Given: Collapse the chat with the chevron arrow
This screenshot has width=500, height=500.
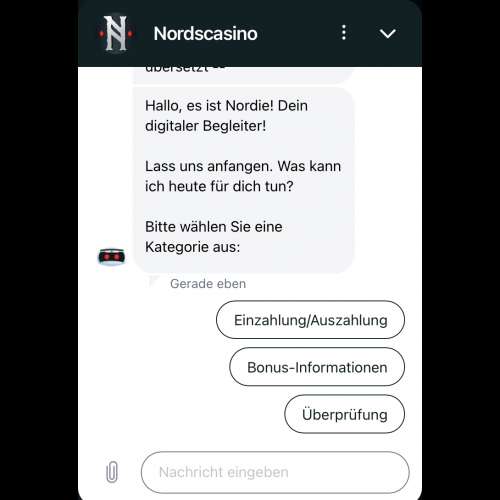Looking at the screenshot, I should (387, 33).
